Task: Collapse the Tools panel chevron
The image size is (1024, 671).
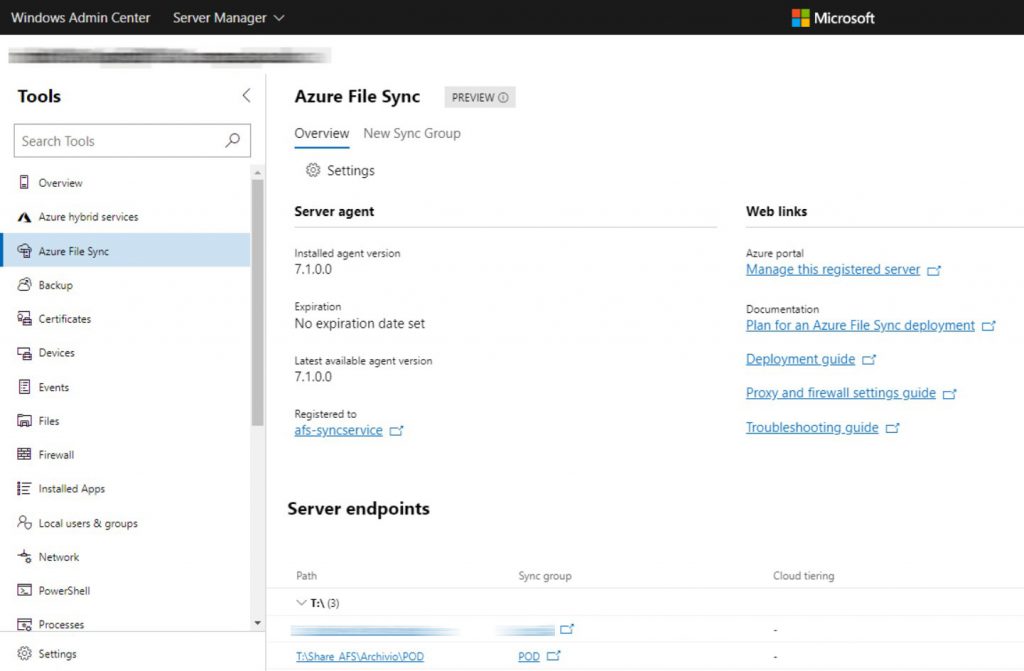Action: (246, 95)
